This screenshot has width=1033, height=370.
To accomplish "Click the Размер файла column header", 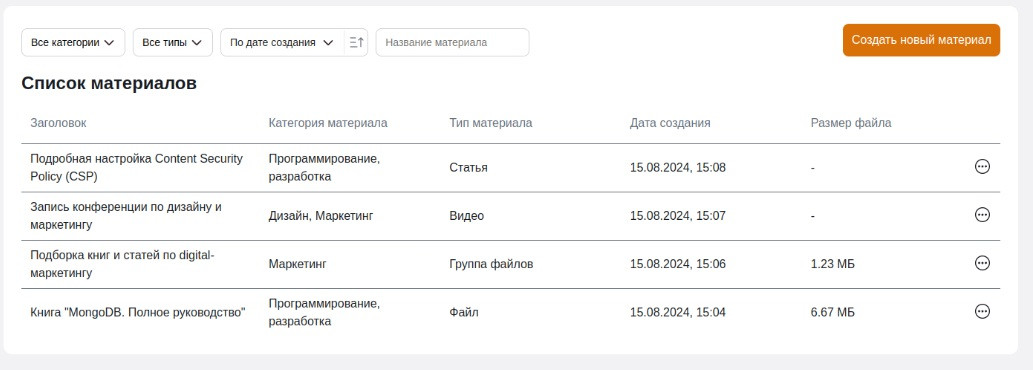I will point(851,123).
